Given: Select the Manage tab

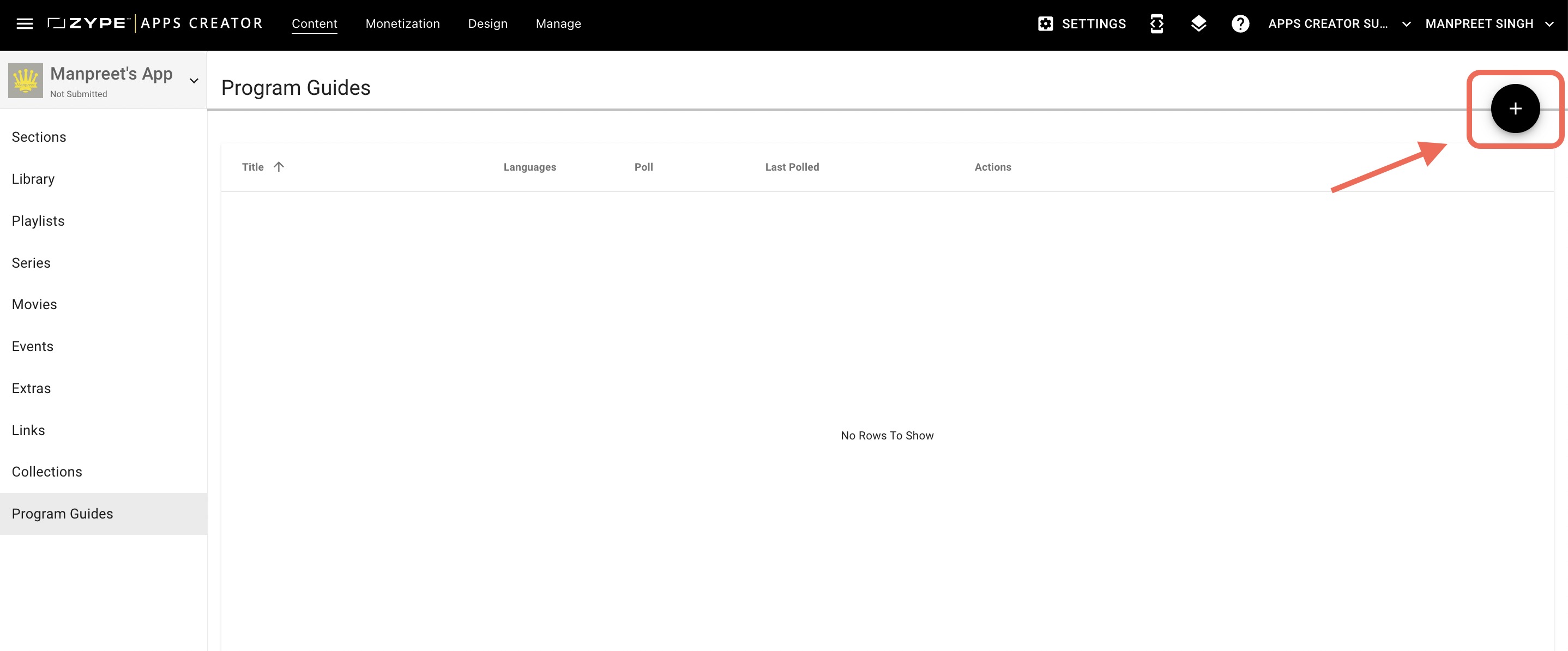Looking at the screenshot, I should click(x=558, y=24).
